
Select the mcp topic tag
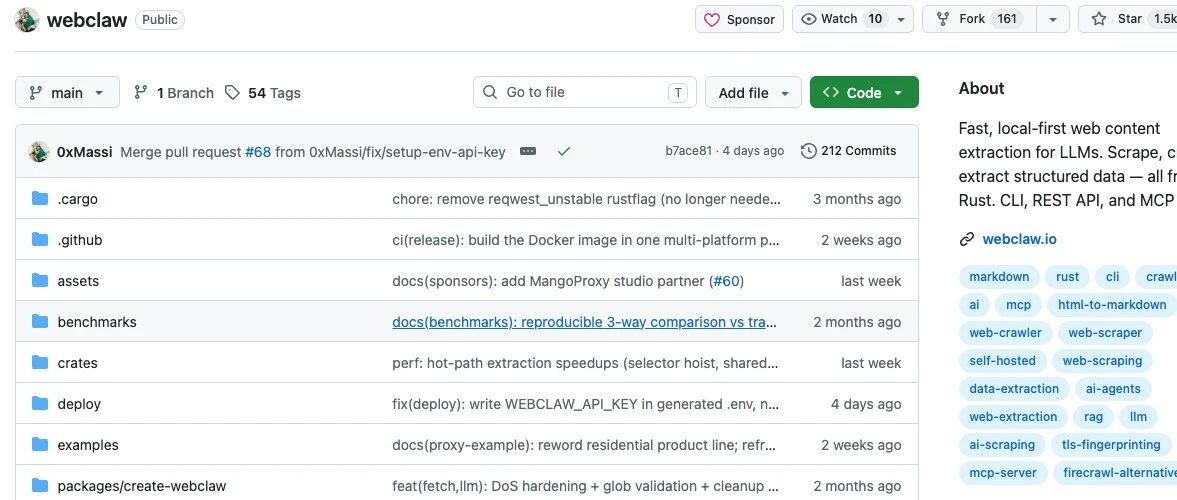1019,305
